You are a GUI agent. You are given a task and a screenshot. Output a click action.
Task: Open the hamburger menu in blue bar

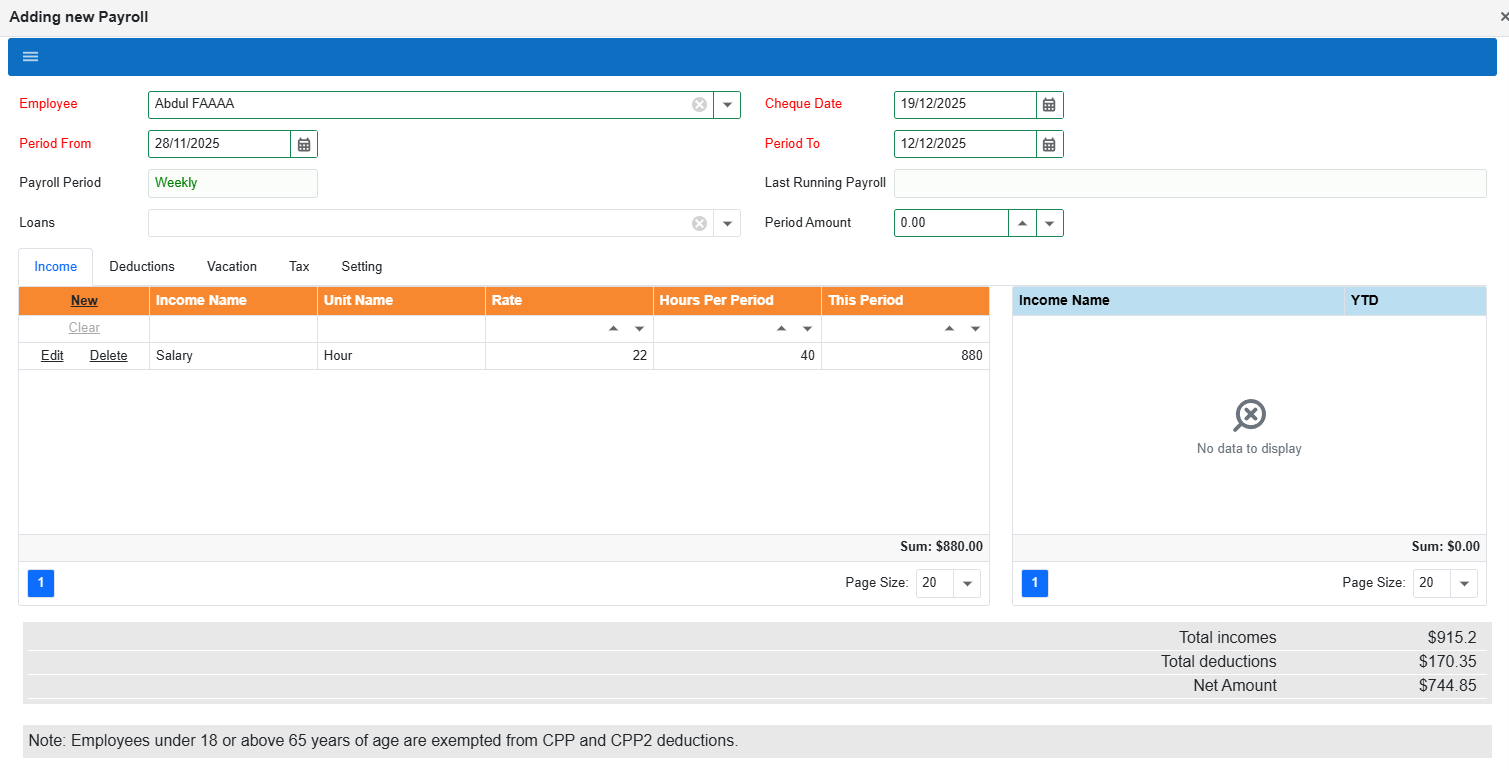pyautogui.click(x=30, y=57)
